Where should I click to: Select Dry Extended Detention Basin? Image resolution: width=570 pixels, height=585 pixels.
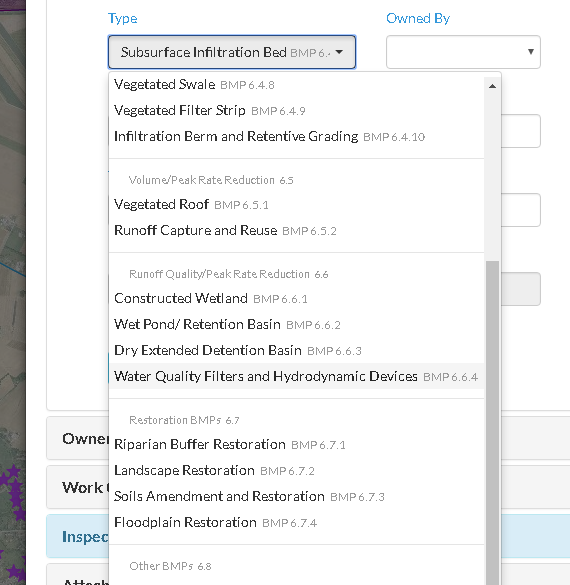(297, 351)
